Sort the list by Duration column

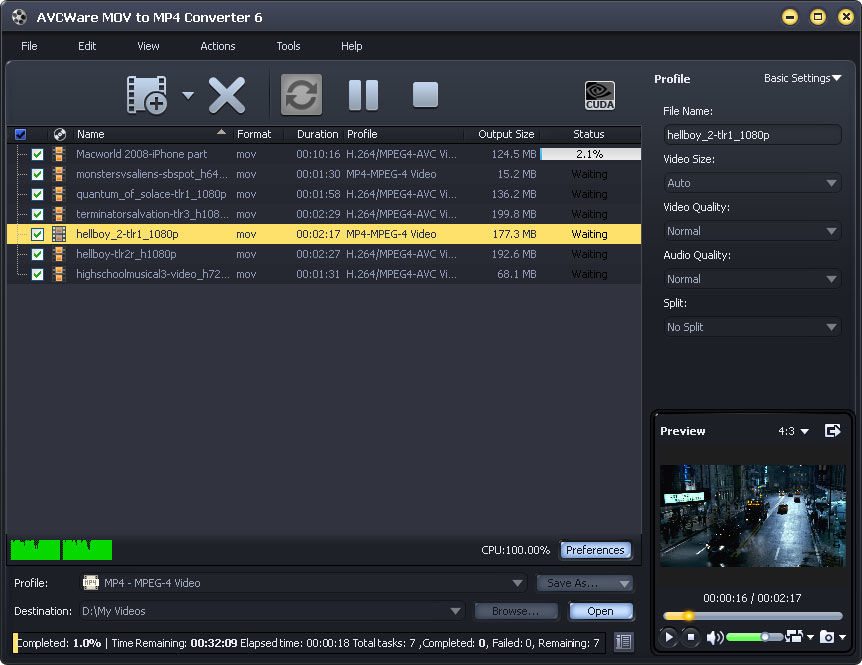pyautogui.click(x=317, y=134)
